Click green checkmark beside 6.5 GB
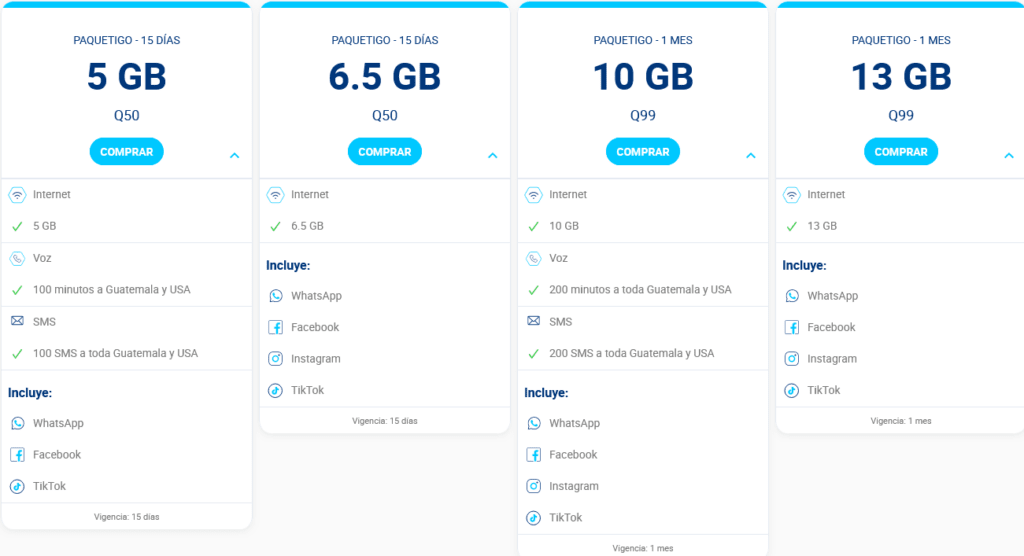Viewport: 1024px width, 556px height. (275, 226)
